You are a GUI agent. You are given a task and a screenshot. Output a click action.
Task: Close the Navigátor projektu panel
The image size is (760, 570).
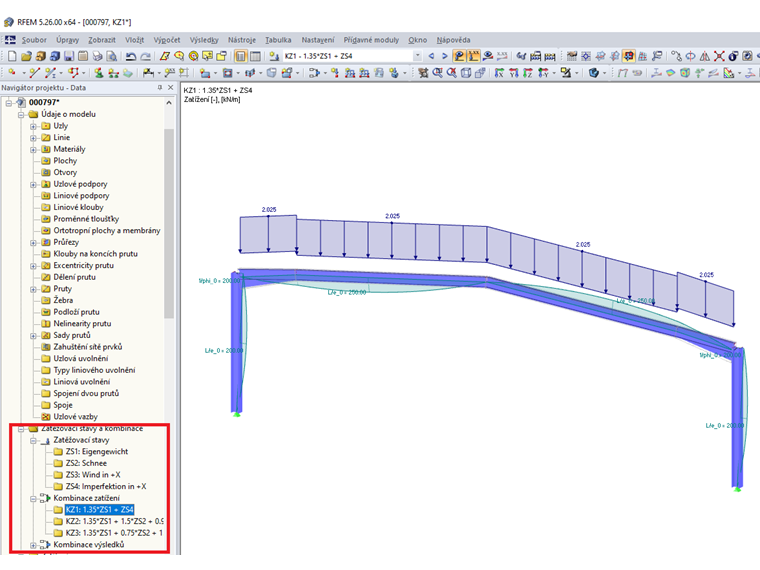[170, 88]
